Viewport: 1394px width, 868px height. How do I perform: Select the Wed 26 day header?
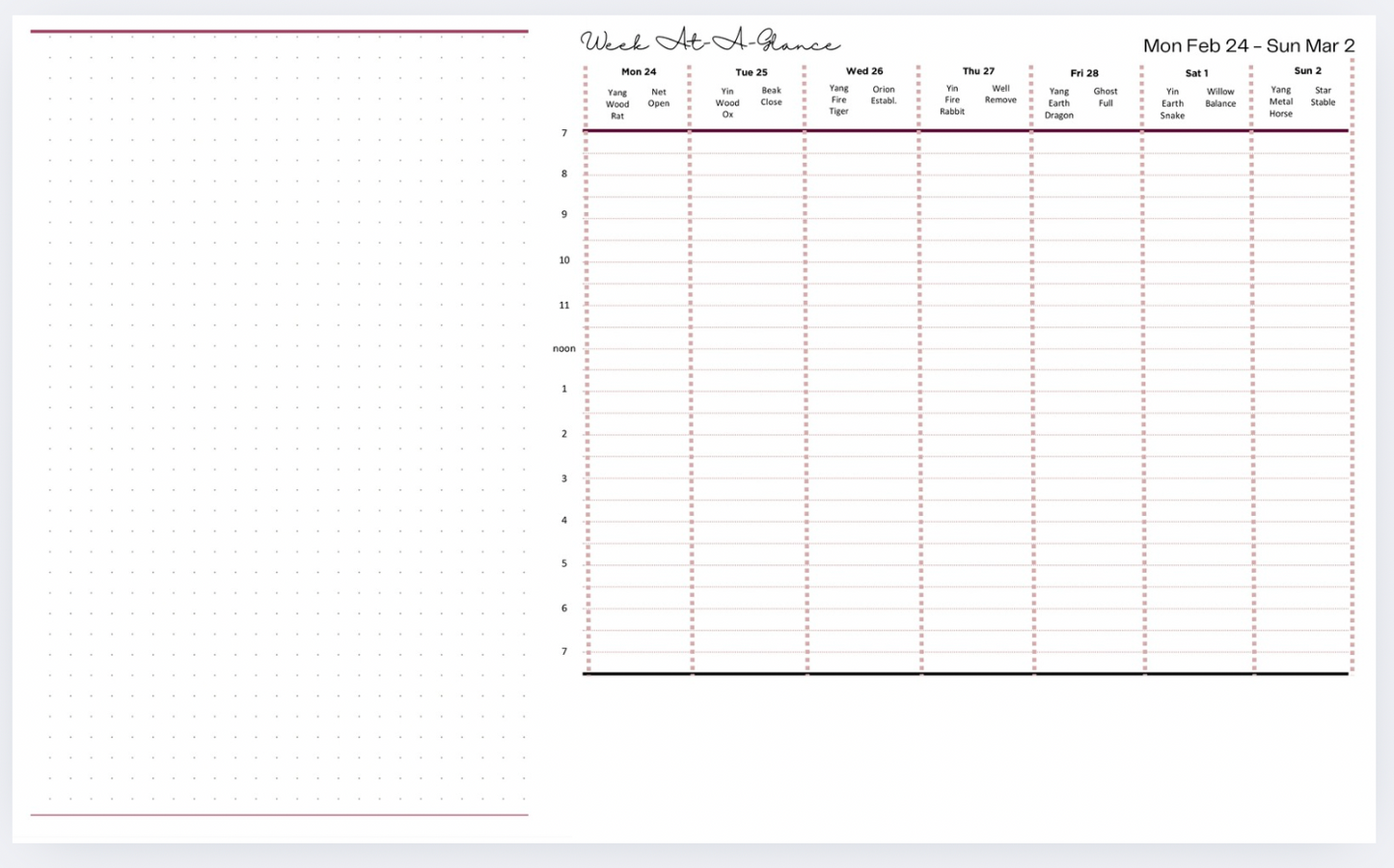click(x=864, y=71)
